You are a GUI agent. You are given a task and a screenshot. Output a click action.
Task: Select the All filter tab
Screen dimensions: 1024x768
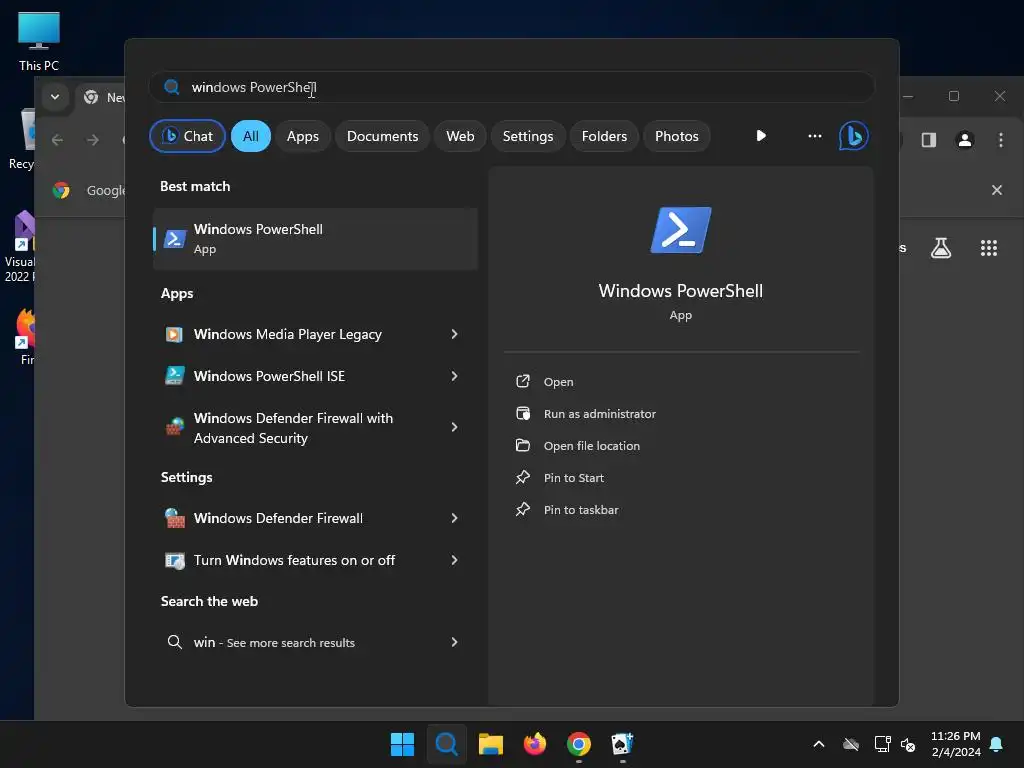pos(251,136)
